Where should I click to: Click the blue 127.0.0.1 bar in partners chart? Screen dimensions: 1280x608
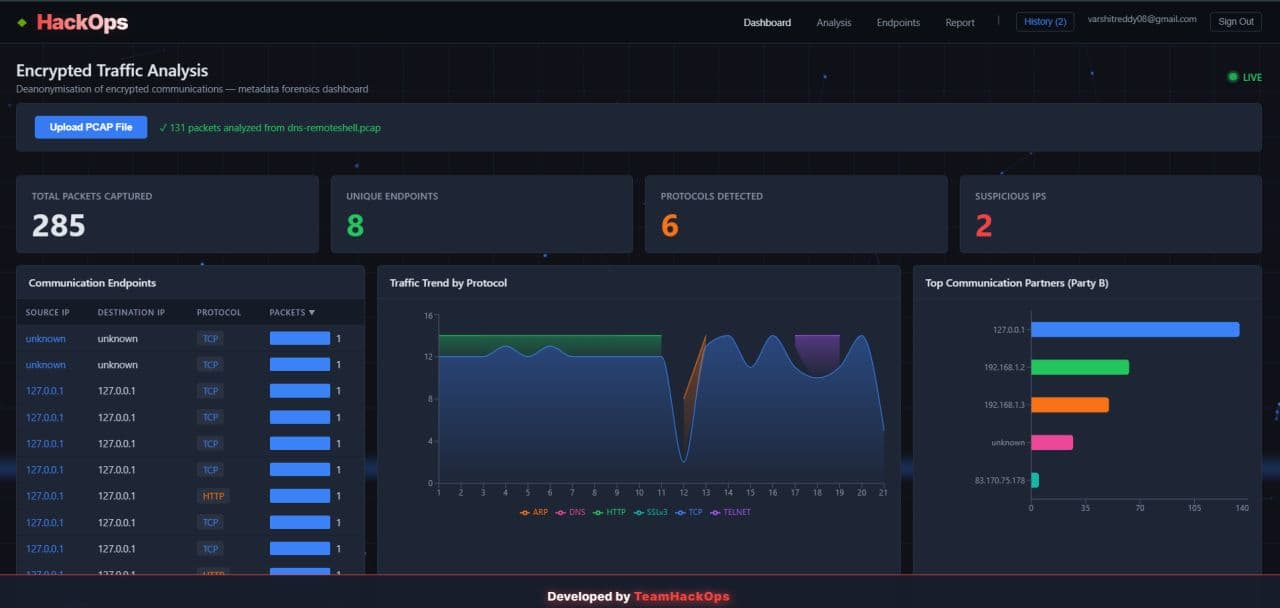coord(1135,329)
